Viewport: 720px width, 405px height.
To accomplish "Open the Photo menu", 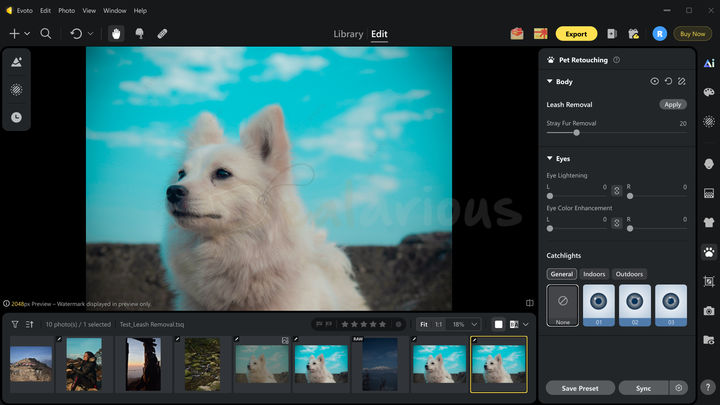I will (x=67, y=11).
